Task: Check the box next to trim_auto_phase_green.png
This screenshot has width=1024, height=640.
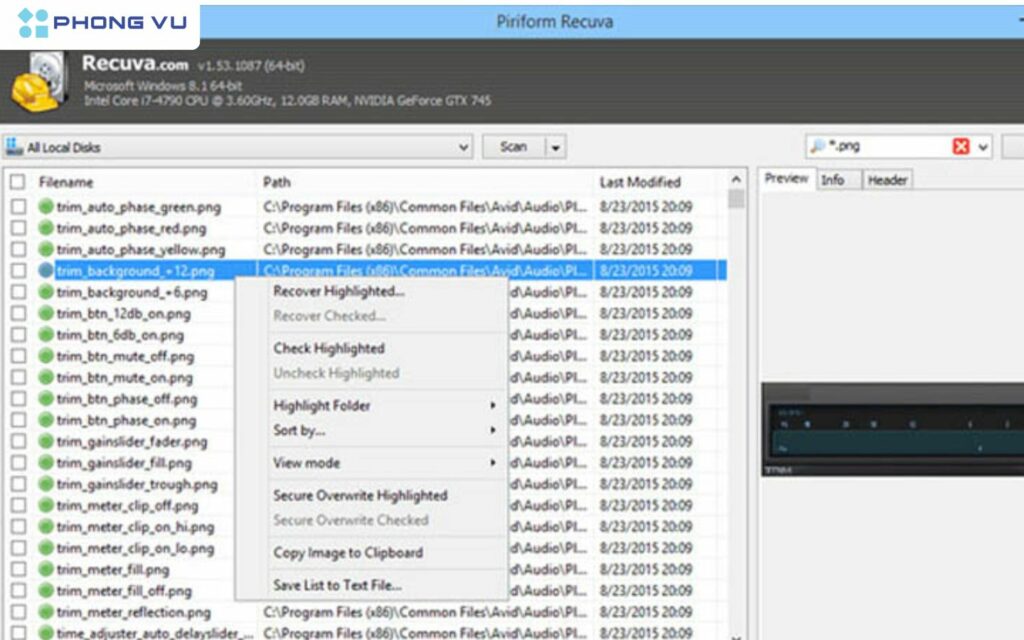Action: pyautogui.click(x=19, y=207)
